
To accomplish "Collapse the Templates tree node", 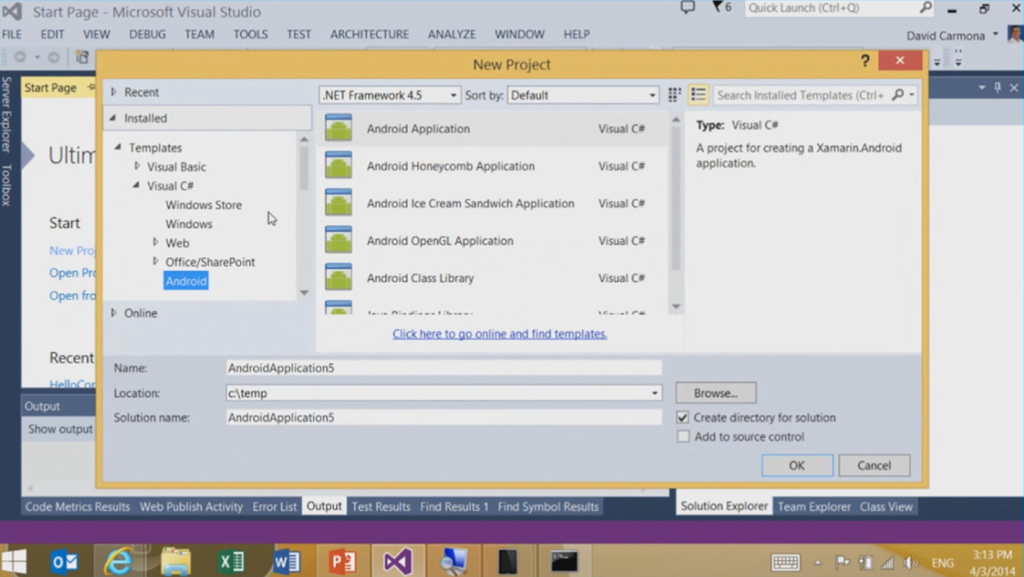I will [118, 147].
